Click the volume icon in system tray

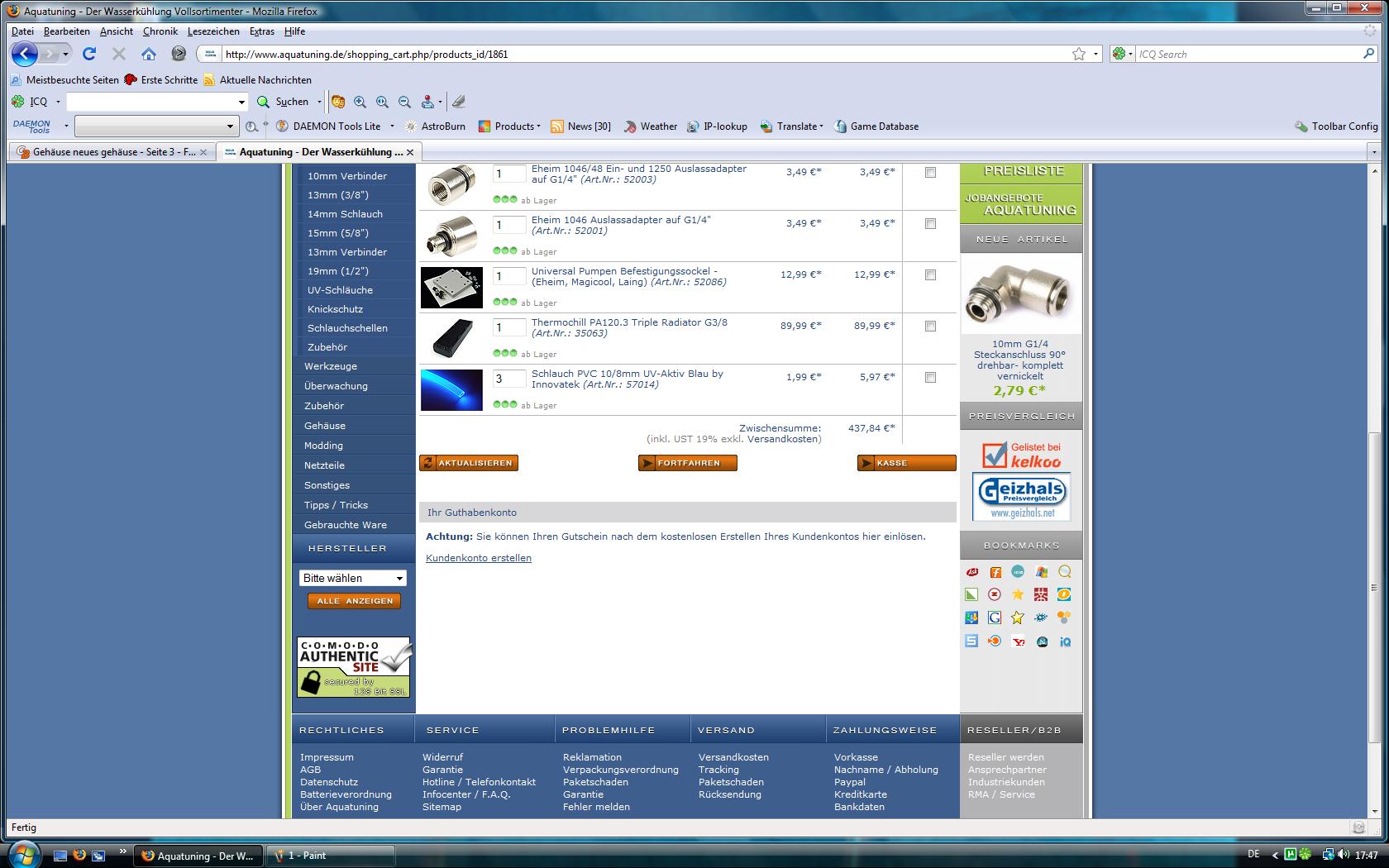point(1344,855)
